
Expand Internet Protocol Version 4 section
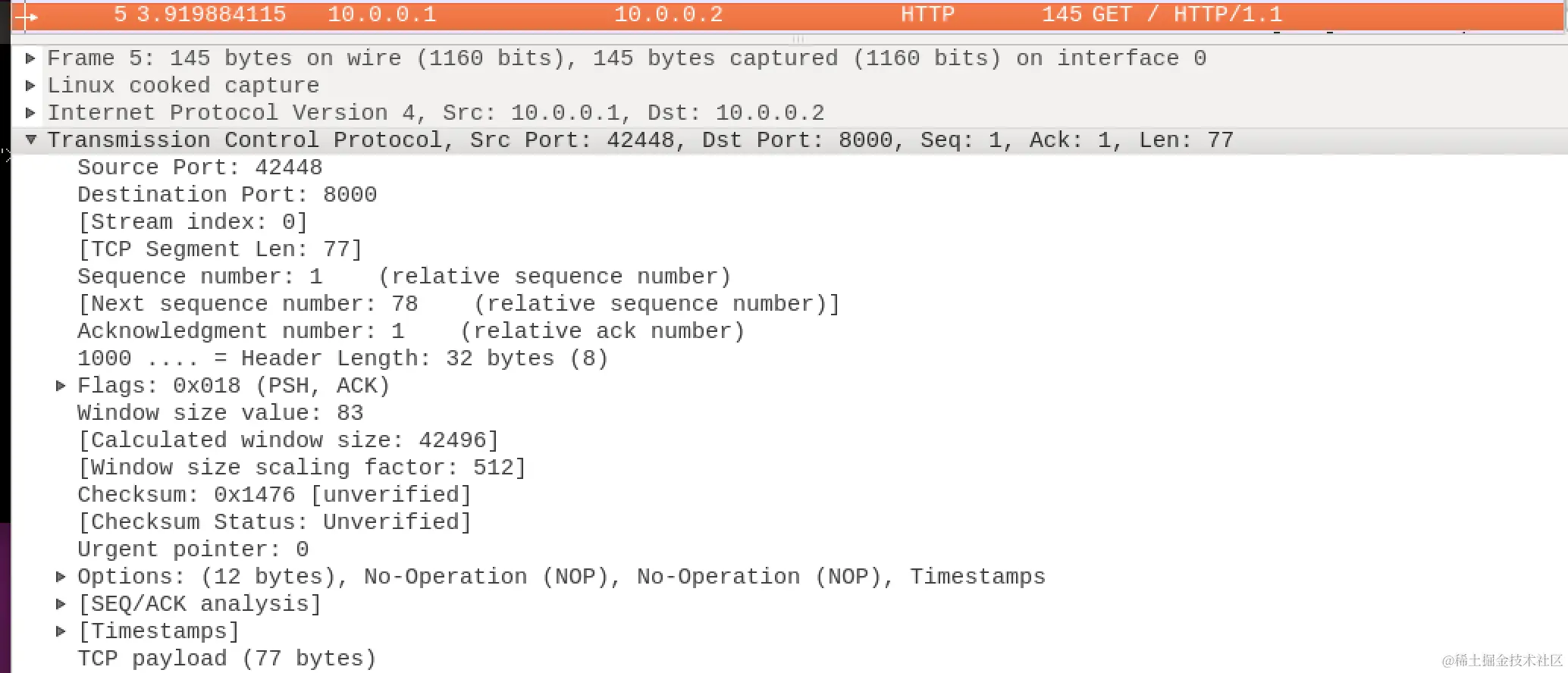[30, 113]
